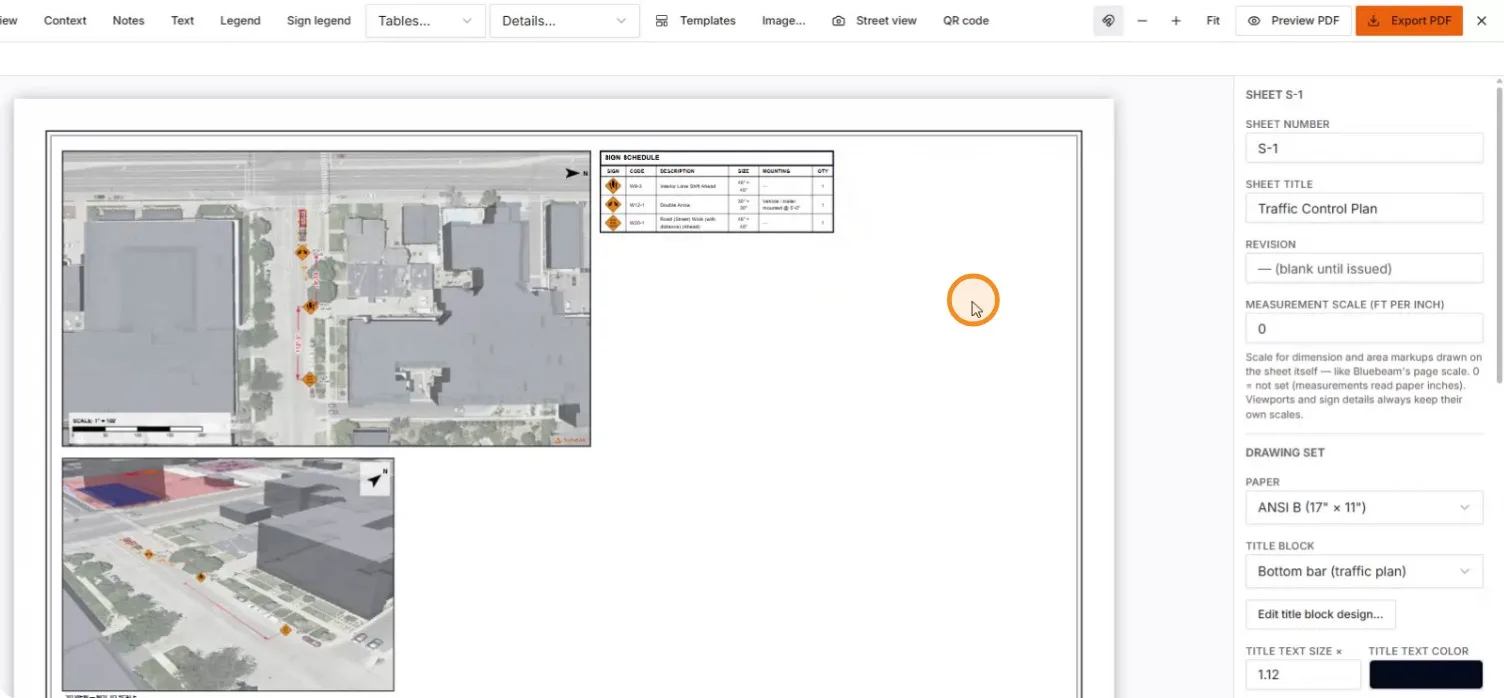Add a Context element from the toolbar

coord(65,20)
